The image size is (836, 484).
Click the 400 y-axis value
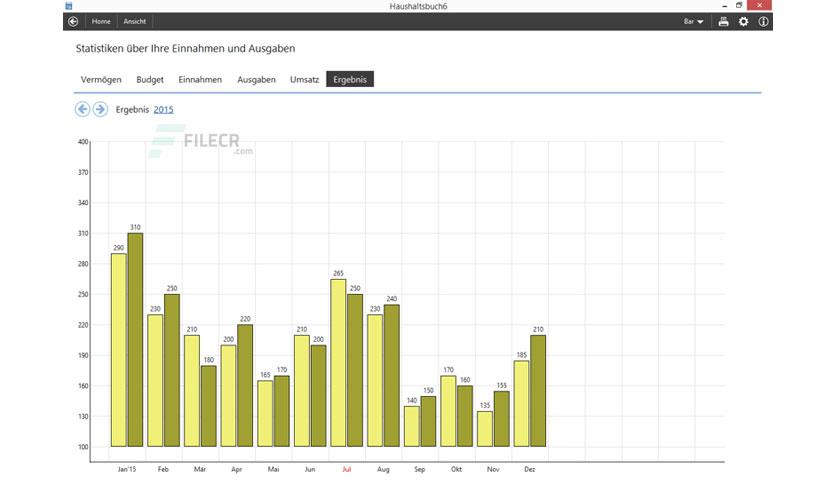83,142
